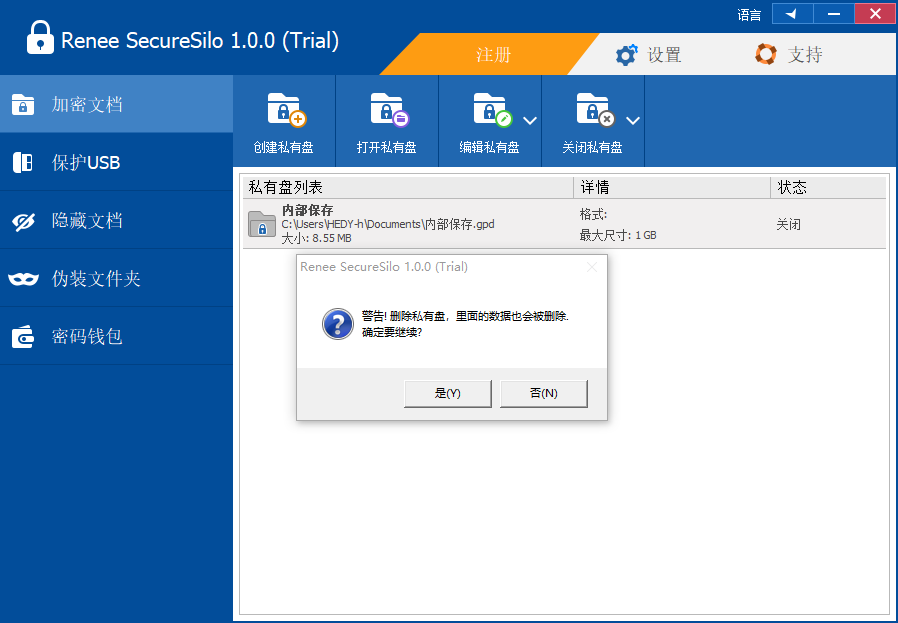898x623 pixels.
Task: Click the 详情 column header
Action: tap(672, 187)
